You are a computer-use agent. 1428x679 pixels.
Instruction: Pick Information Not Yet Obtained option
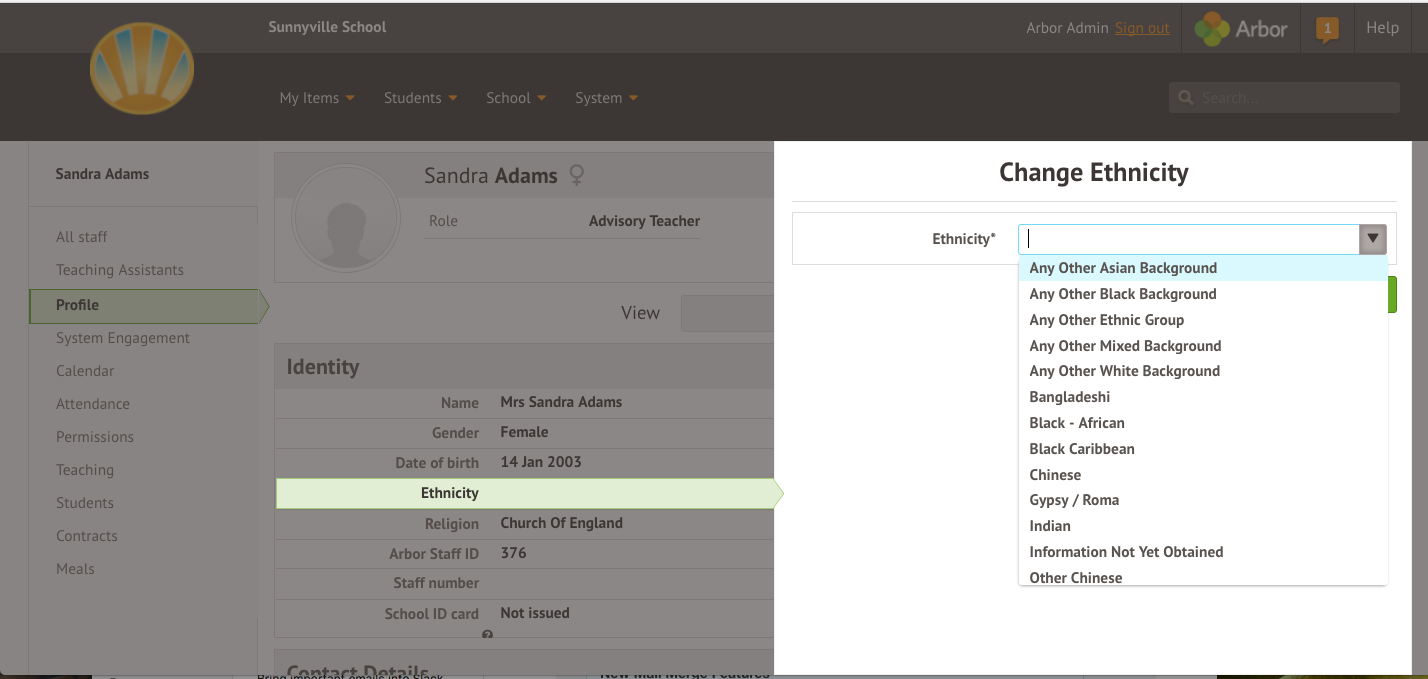pos(1126,552)
